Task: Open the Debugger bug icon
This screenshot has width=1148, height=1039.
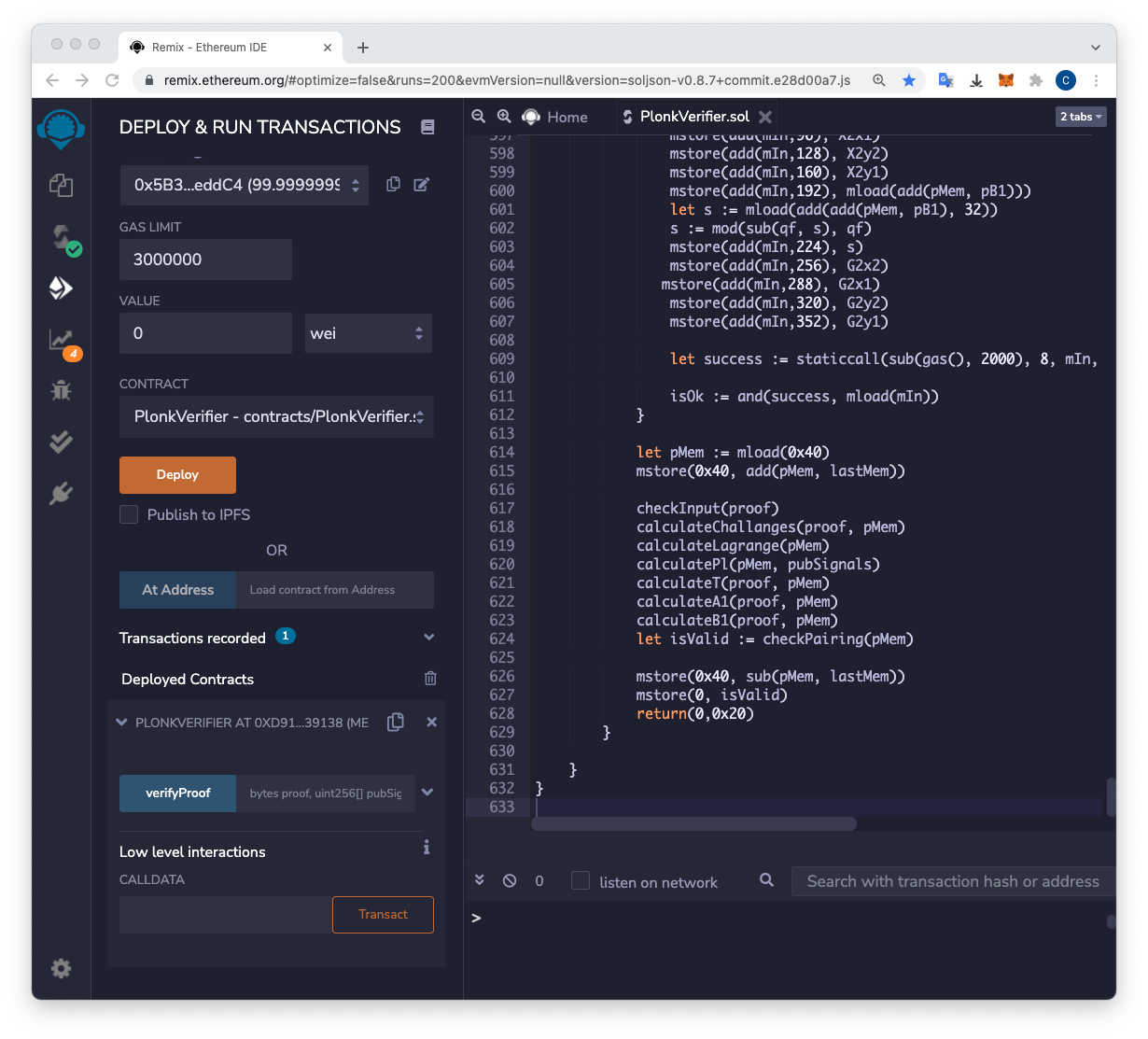Action: [x=62, y=390]
